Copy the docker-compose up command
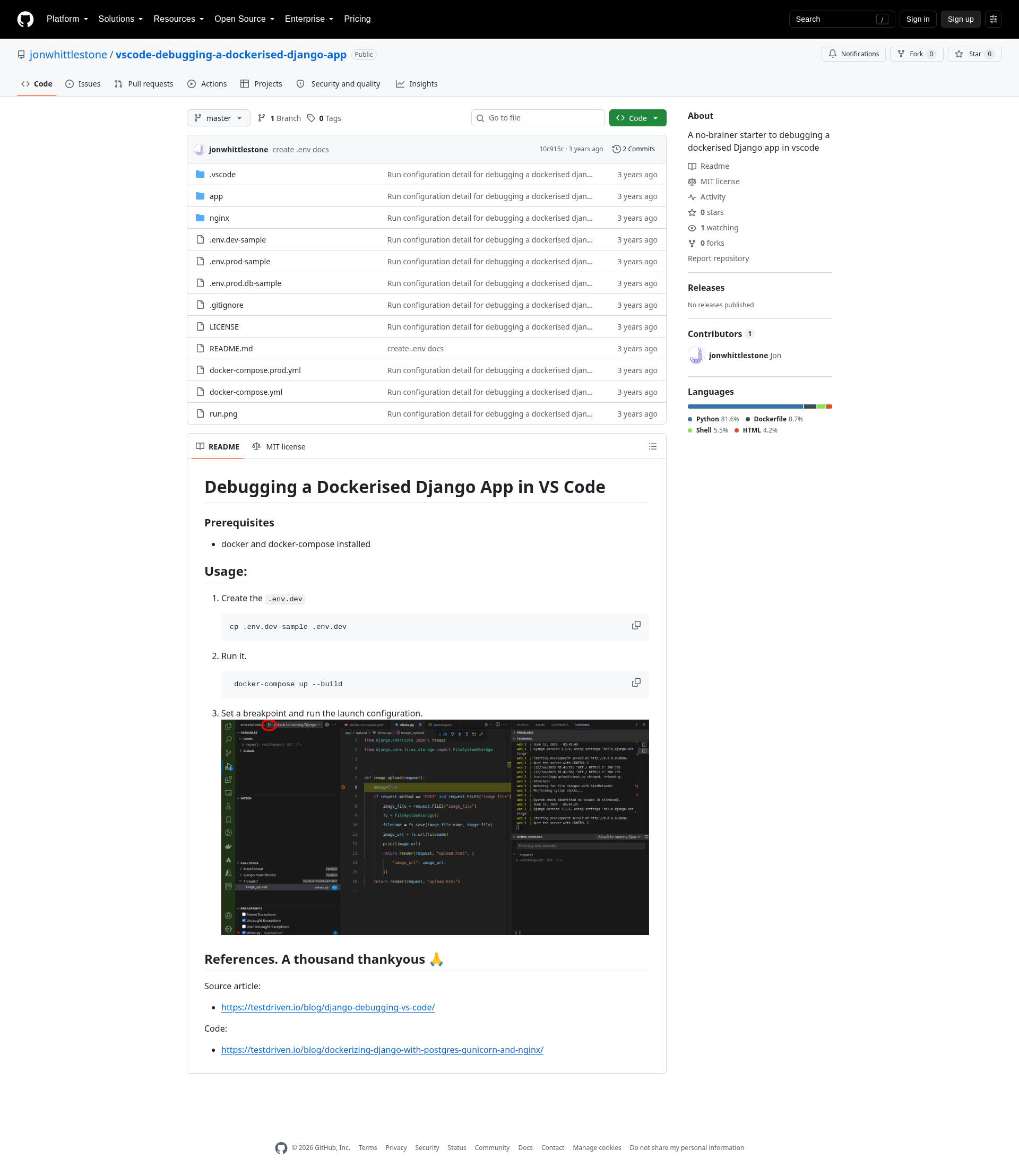This screenshot has width=1019, height=1176. (x=636, y=683)
